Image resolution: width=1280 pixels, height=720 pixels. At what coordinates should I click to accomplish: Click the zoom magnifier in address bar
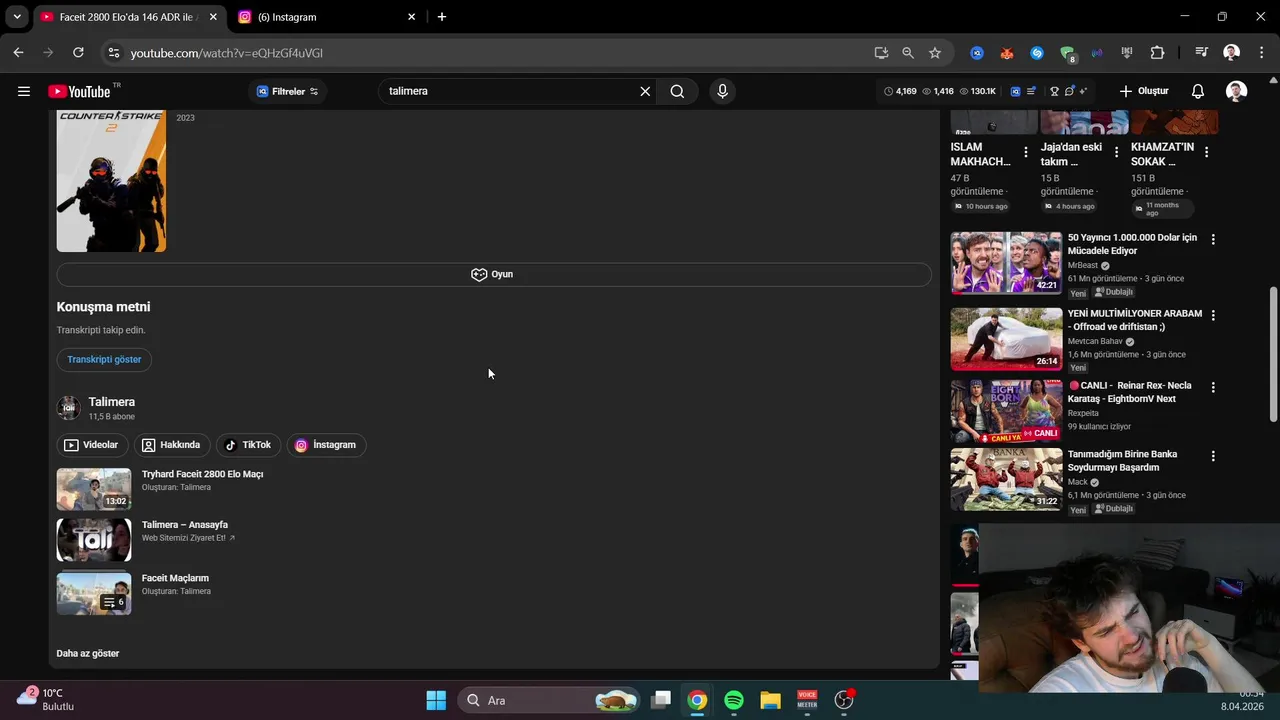pos(908,53)
